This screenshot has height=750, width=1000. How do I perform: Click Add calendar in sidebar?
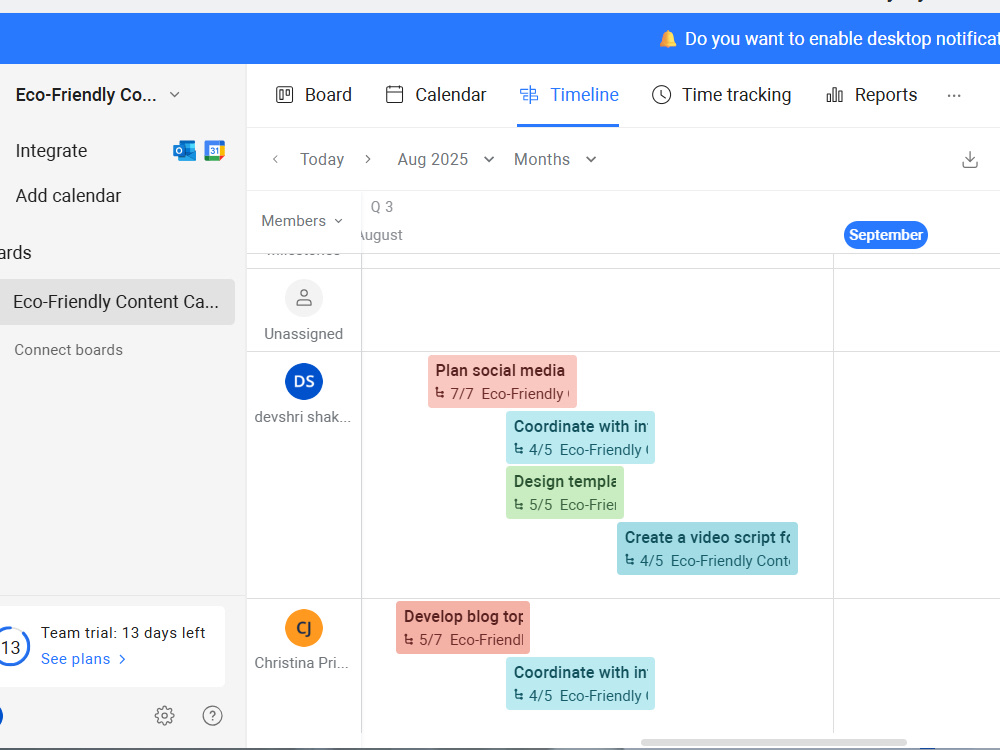tap(68, 196)
